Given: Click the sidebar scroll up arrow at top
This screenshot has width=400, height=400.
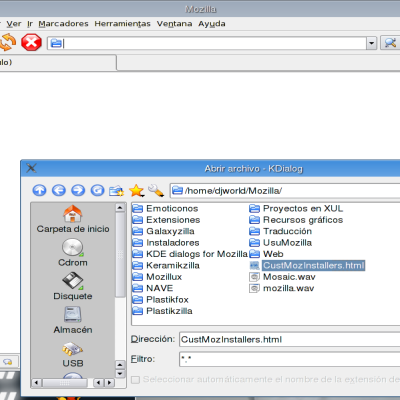Looking at the screenshot, I should coord(120,208).
